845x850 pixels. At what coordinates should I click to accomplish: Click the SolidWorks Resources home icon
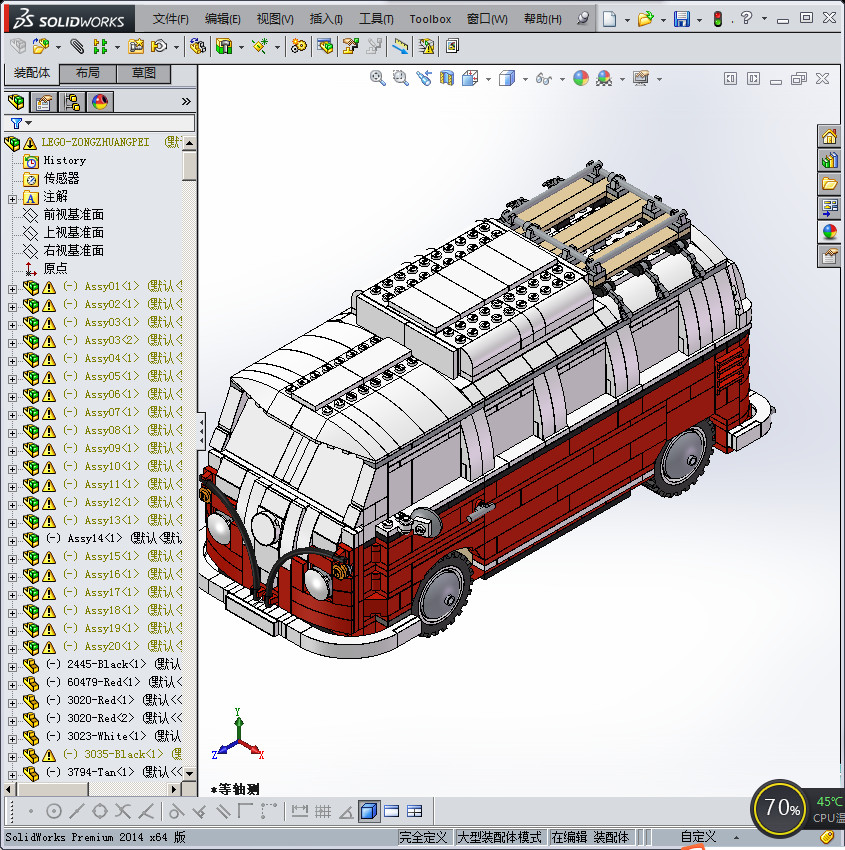pos(829,137)
